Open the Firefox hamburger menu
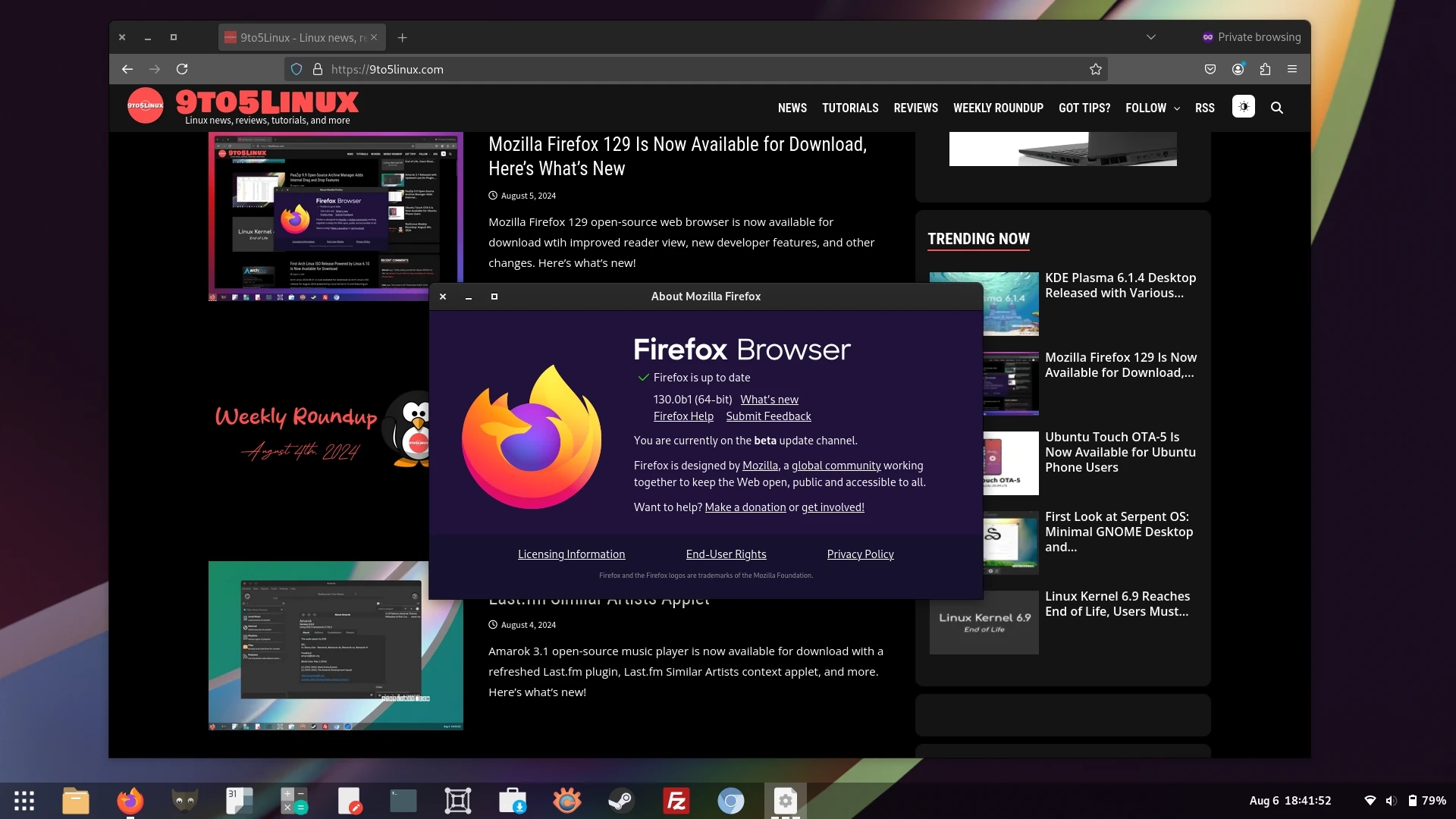The height and width of the screenshot is (819, 1456). [x=1292, y=69]
